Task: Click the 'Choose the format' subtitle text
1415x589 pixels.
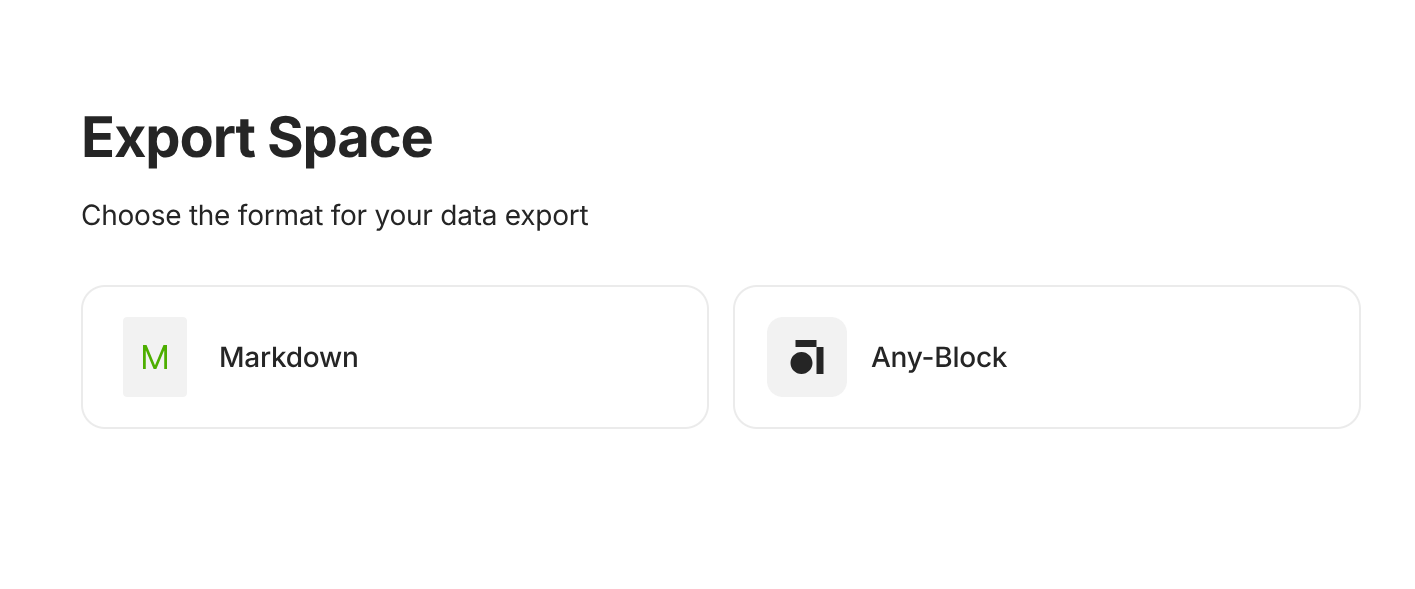Action: coord(334,215)
